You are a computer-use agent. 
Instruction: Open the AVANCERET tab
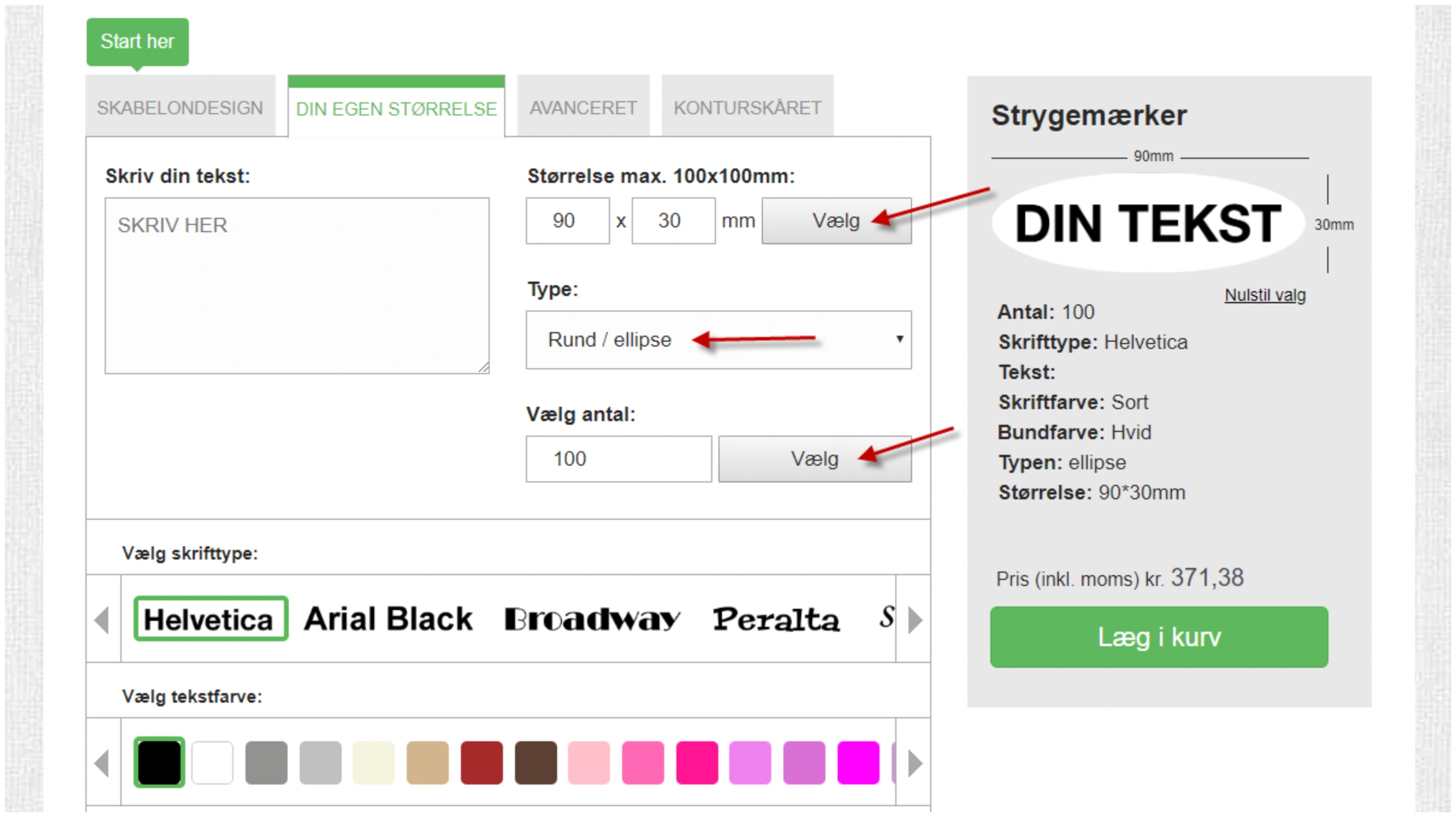pos(583,107)
